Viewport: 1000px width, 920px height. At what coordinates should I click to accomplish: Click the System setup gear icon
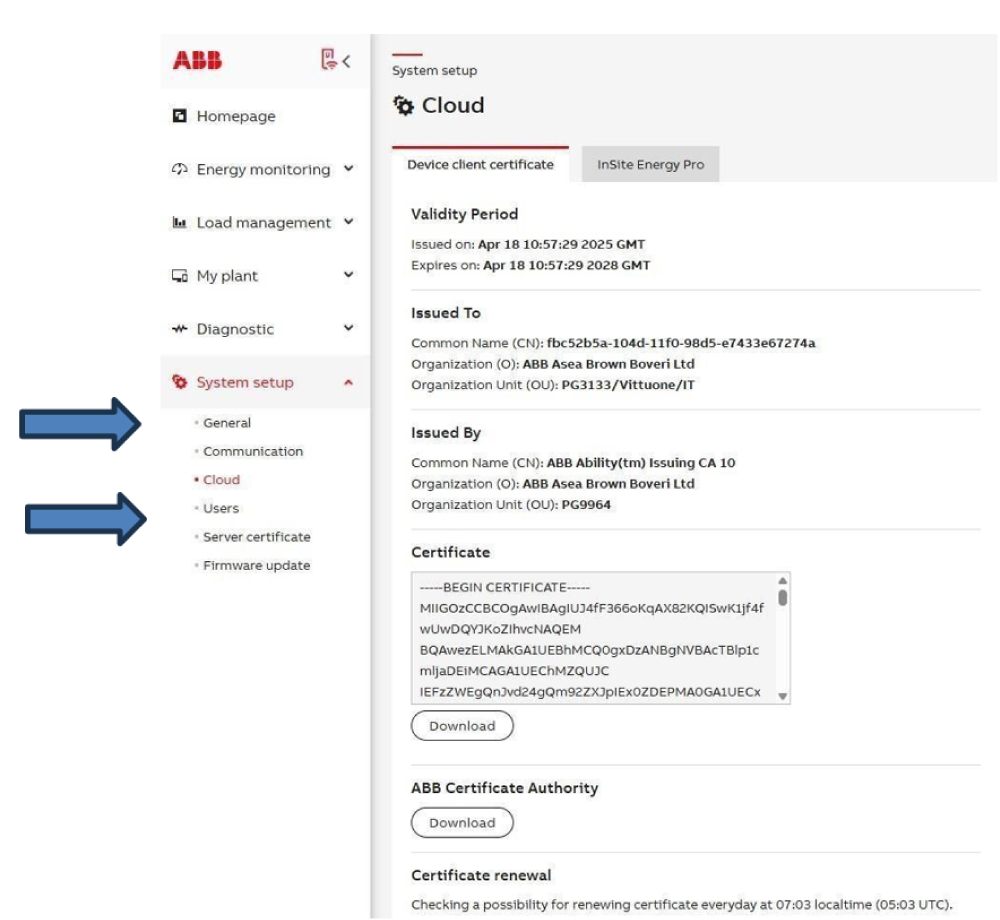click(180, 382)
